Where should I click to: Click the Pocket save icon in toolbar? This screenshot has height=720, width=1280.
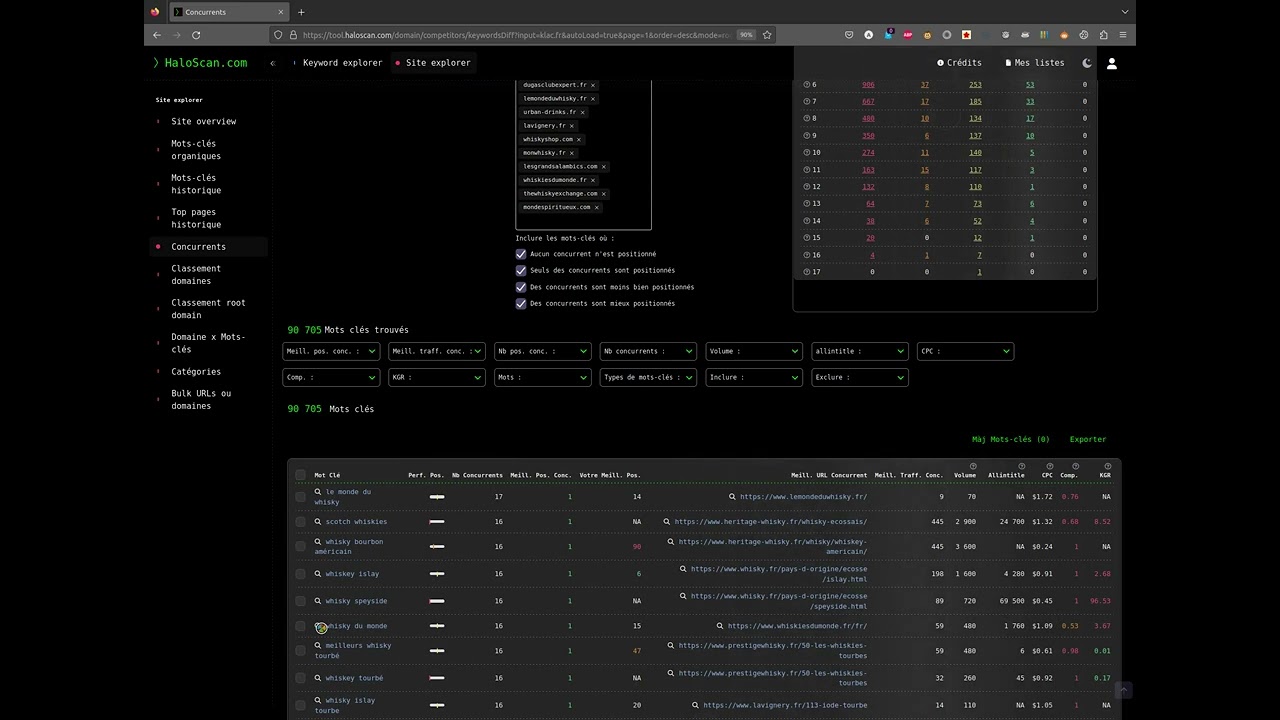(x=849, y=35)
